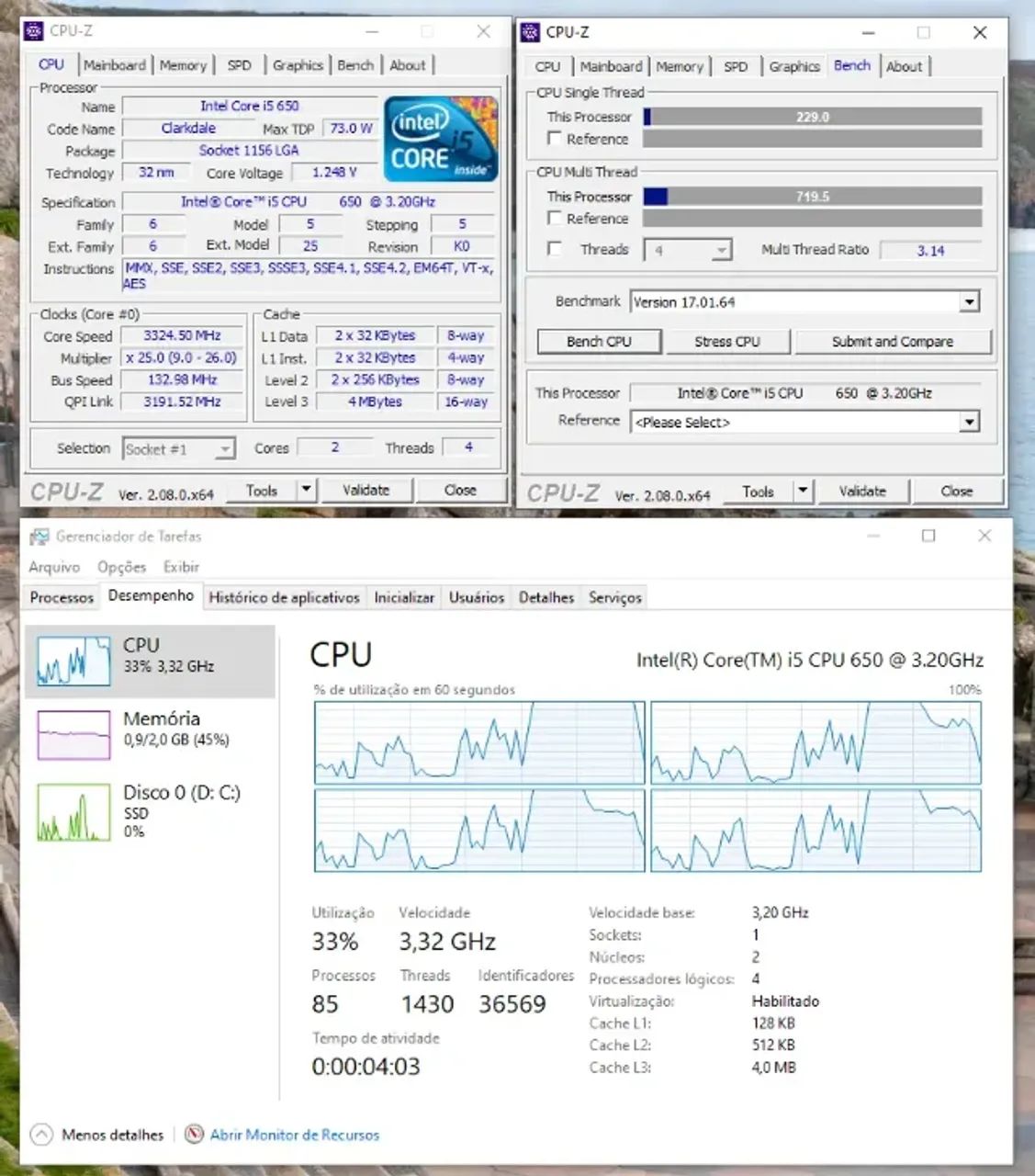The width and height of the screenshot is (1035, 1176).
Task: Click Max TDP value 73.0 W
Action: [351, 129]
